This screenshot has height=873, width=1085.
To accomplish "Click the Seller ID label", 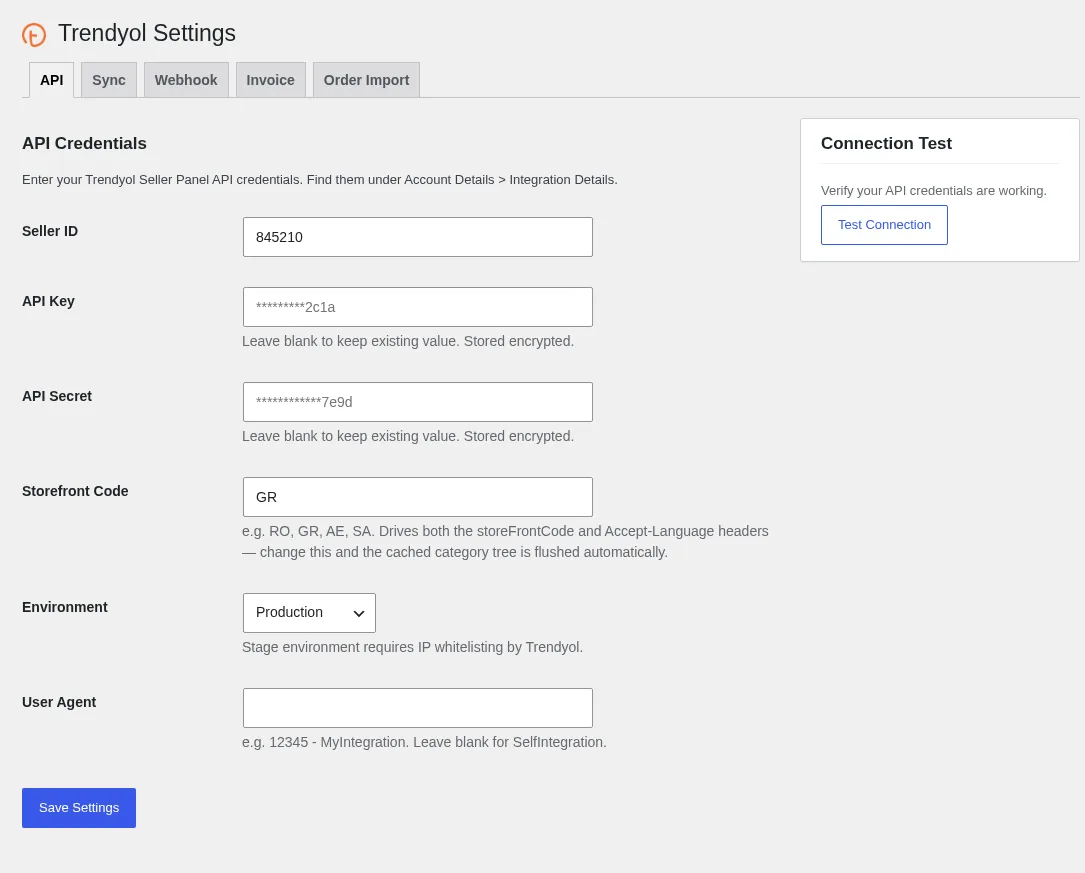I will pyautogui.click(x=50, y=231).
